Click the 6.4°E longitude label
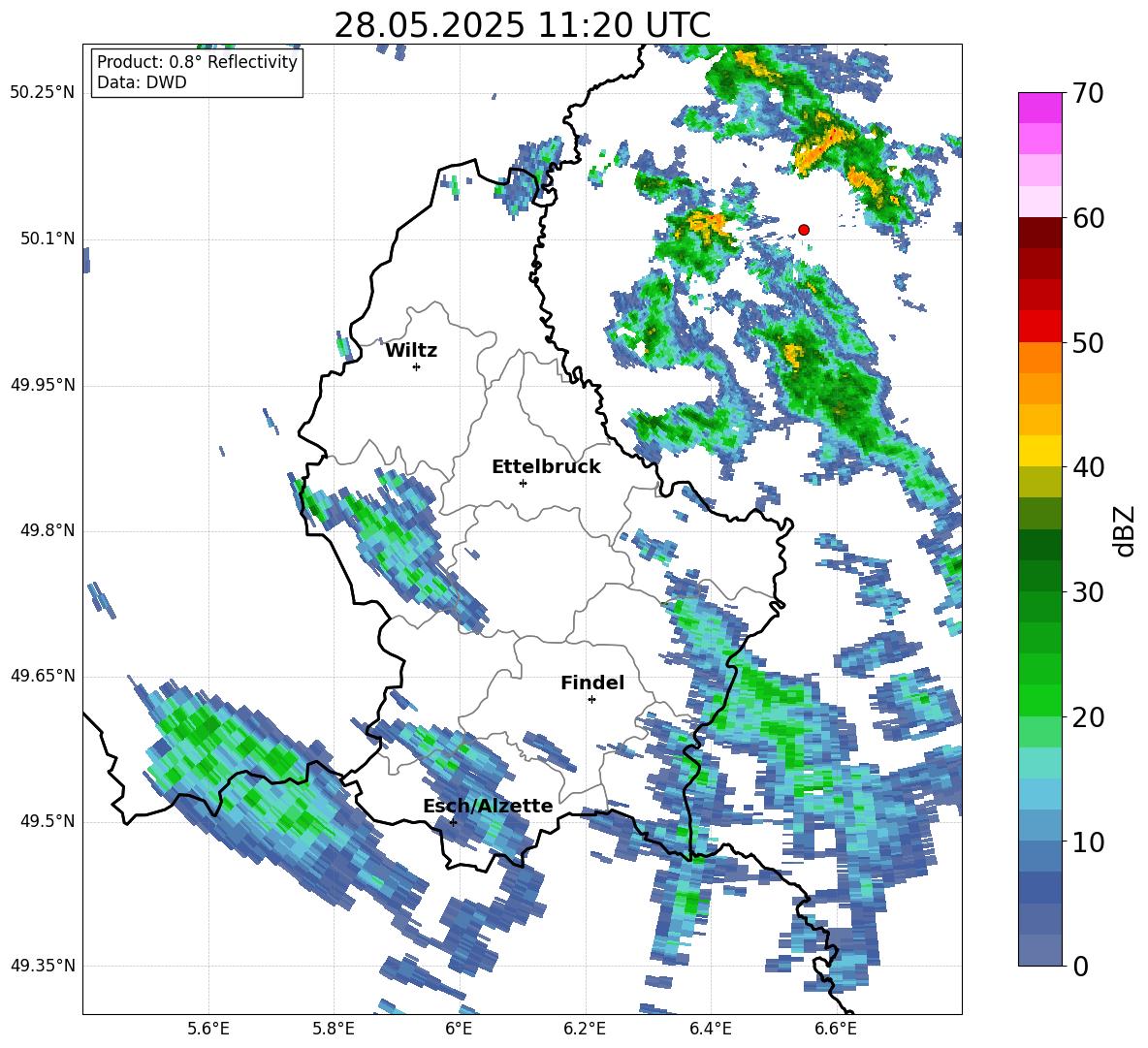1148x1048 pixels. click(710, 1029)
